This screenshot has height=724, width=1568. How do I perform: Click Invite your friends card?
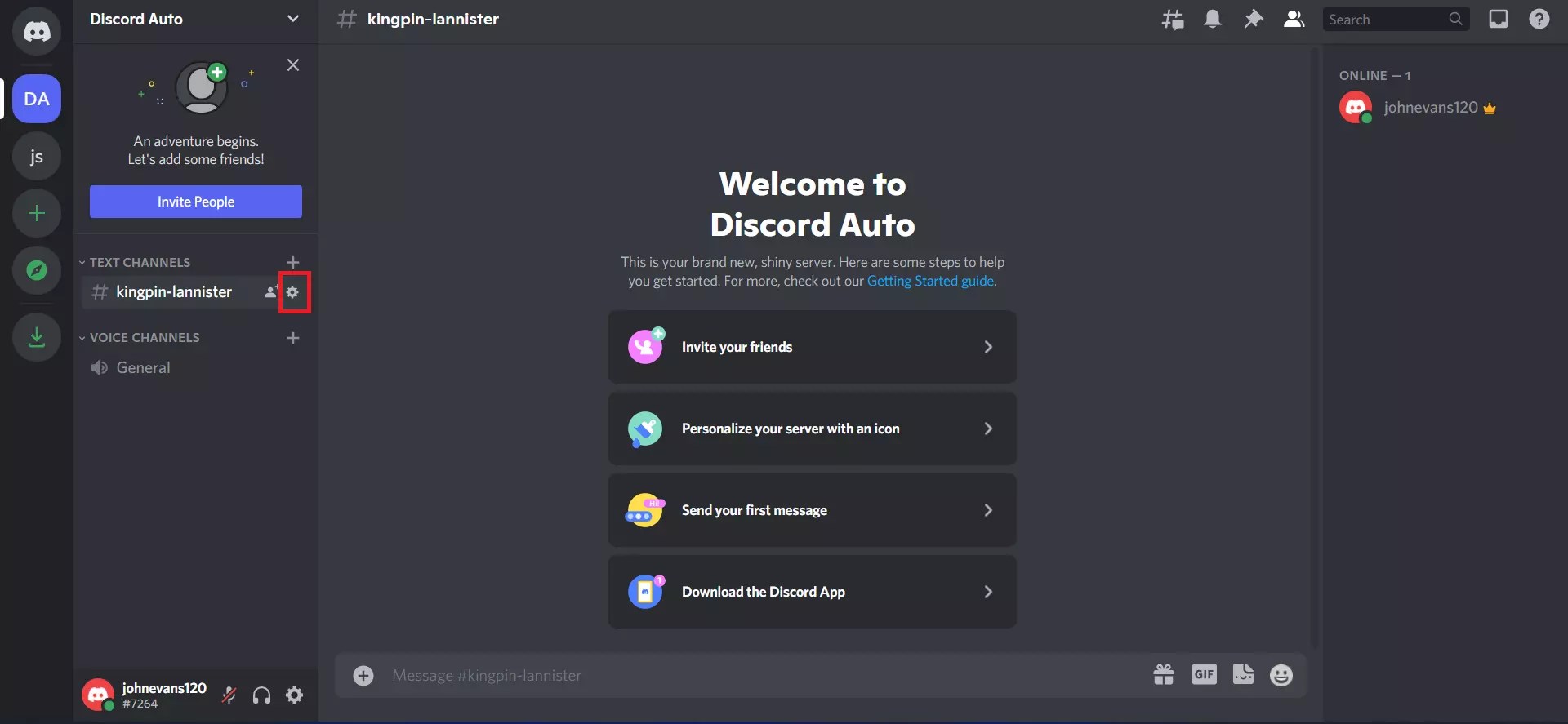[813, 347]
